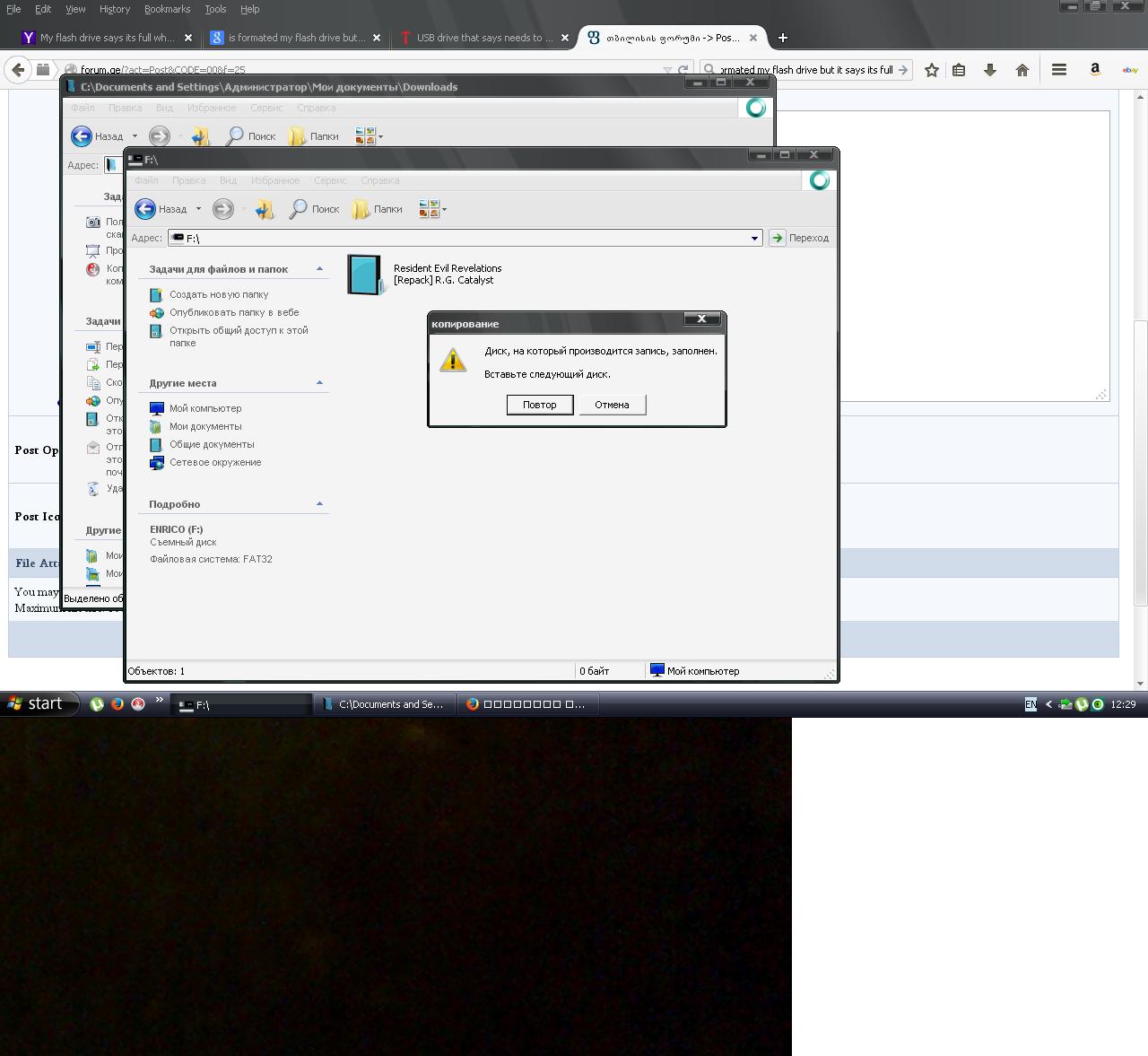The width and height of the screenshot is (1148, 1056).
Task: Switch to 'My flash drive says its full' tab
Action: point(108,38)
